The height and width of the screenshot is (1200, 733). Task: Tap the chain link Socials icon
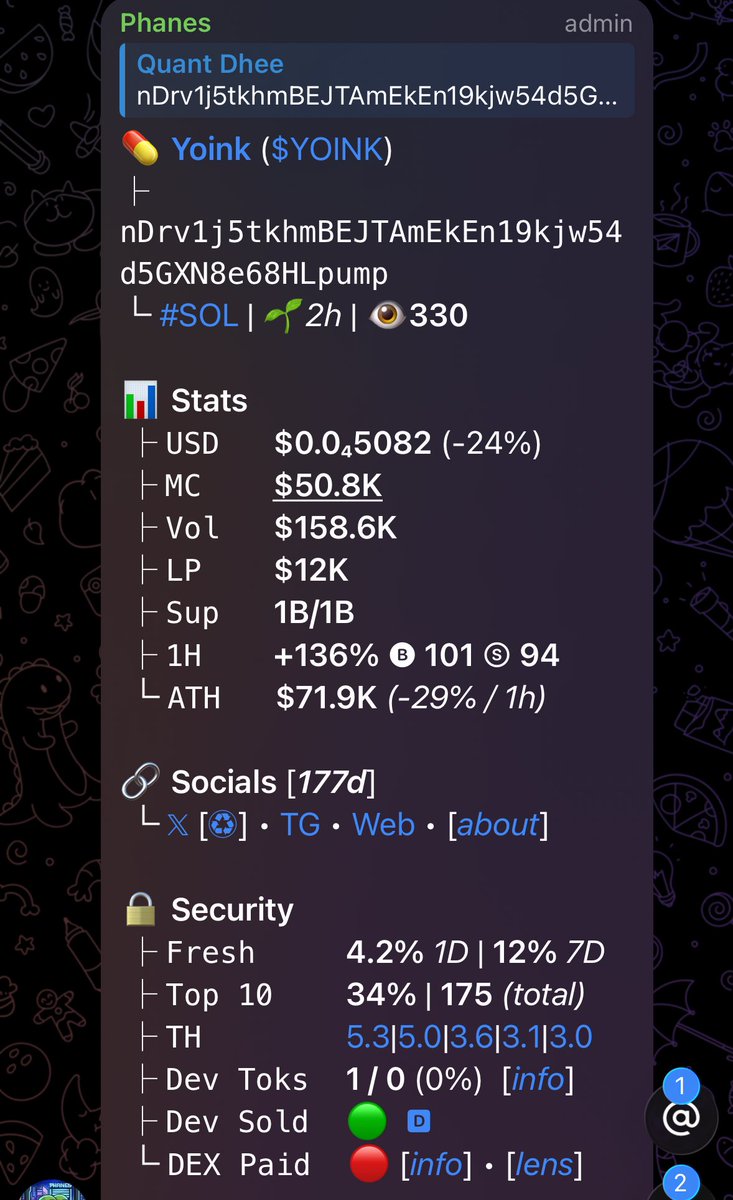(x=140, y=782)
